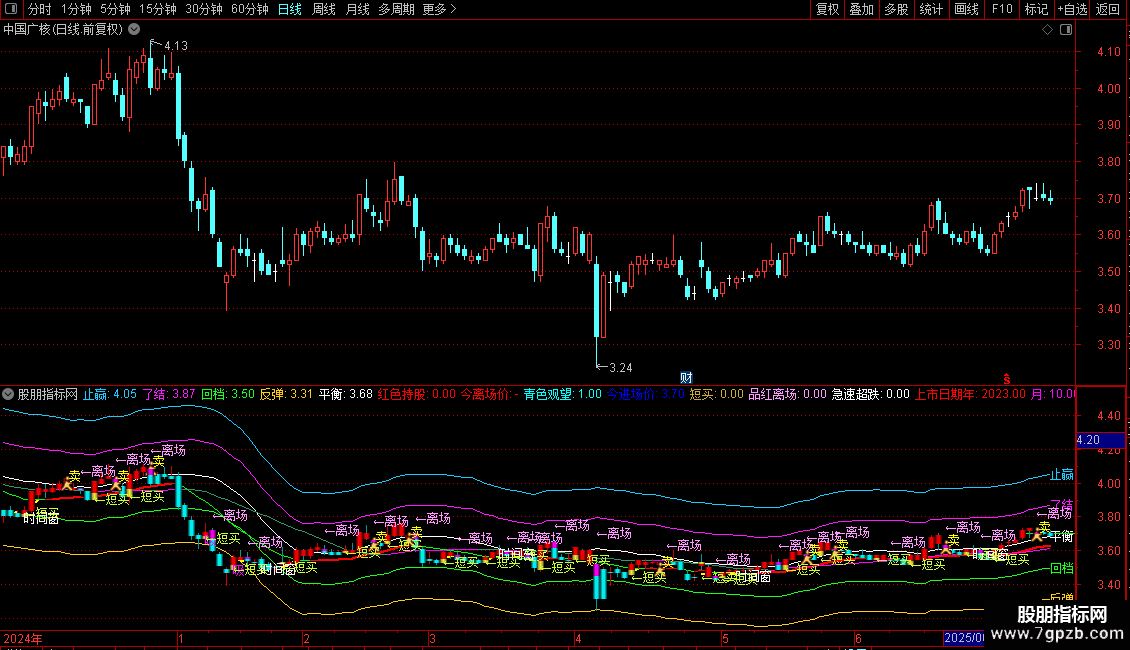The image size is (1130, 650).
Task: Select the 15分钟 period
Action: click(x=157, y=9)
